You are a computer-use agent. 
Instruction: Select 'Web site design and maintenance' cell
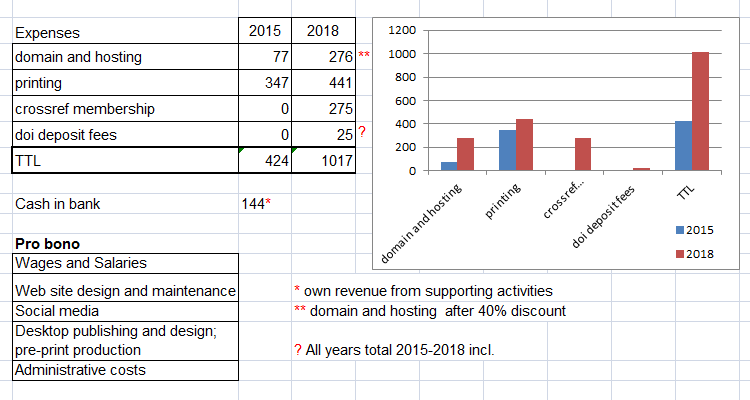[x=125, y=288]
